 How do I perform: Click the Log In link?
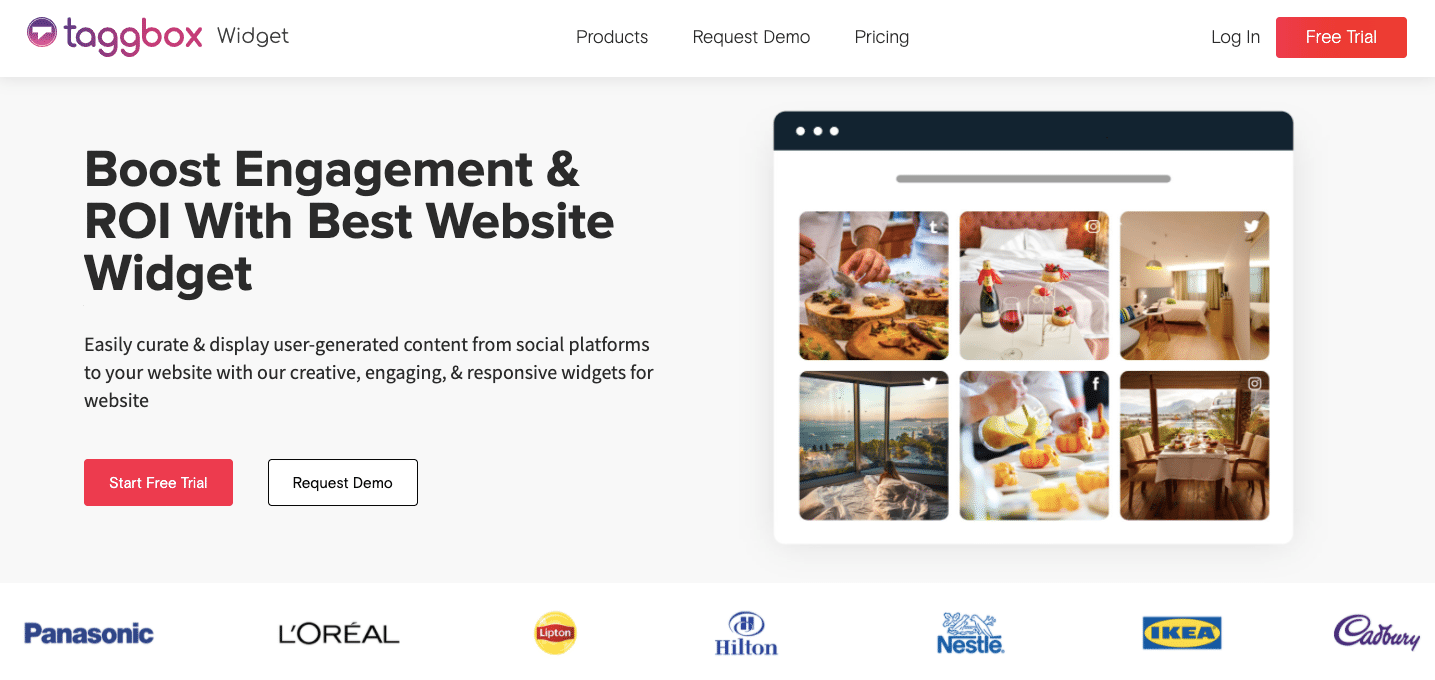(1235, 37)
